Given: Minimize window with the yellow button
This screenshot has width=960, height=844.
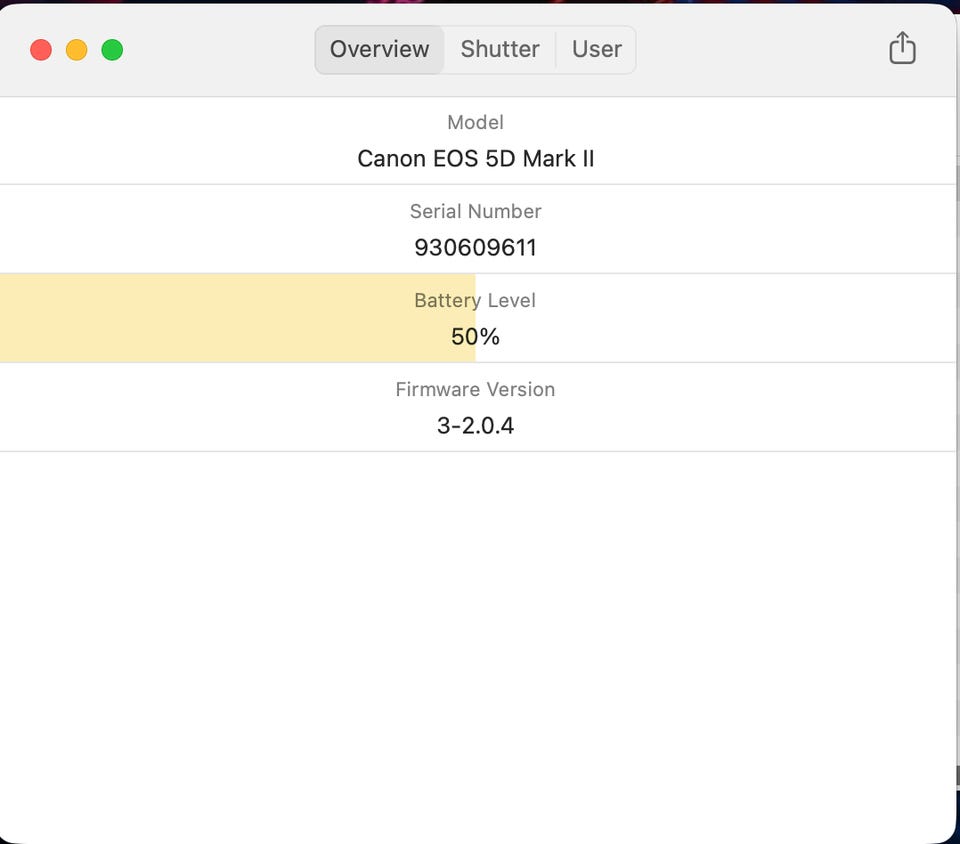Looking at the screenshot, I should (x=77, y=50).
